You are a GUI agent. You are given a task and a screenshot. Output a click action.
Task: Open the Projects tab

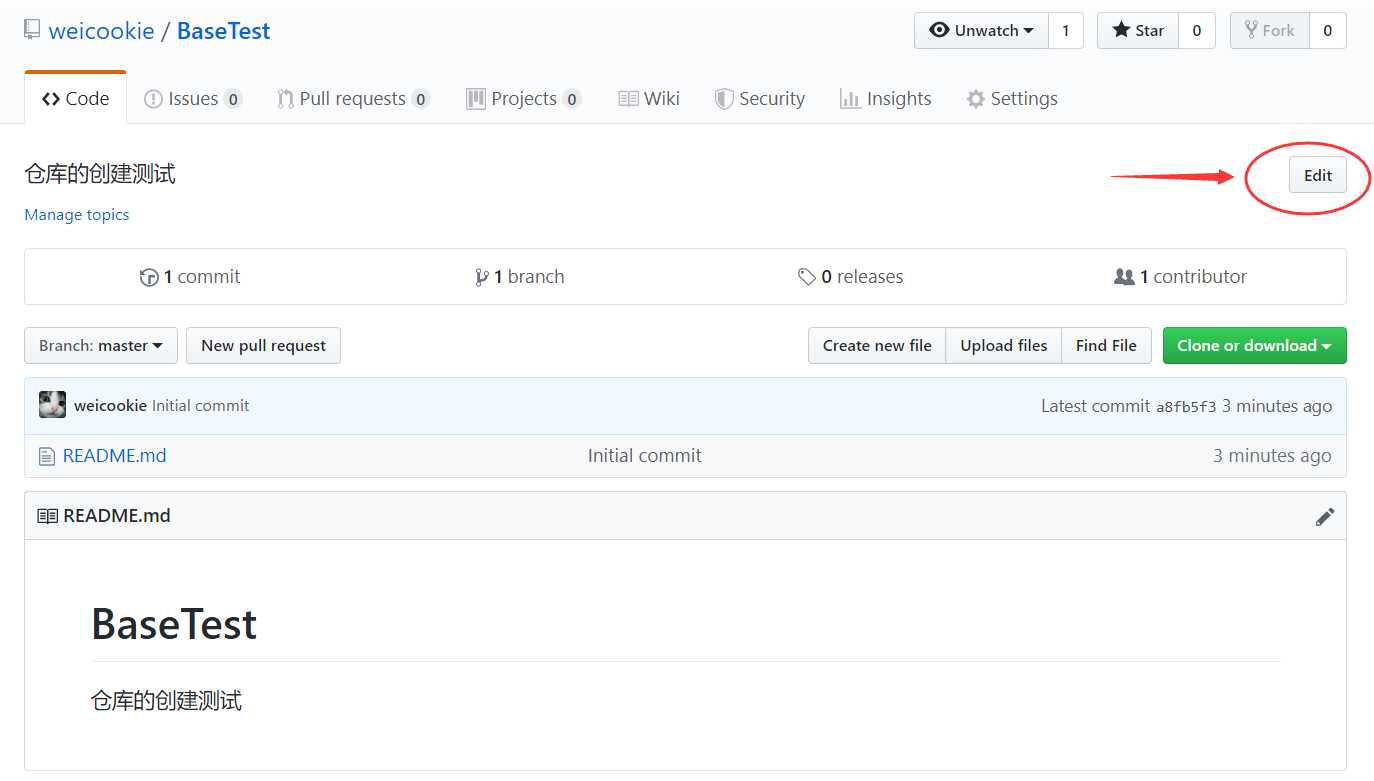(x=523, y=99)
